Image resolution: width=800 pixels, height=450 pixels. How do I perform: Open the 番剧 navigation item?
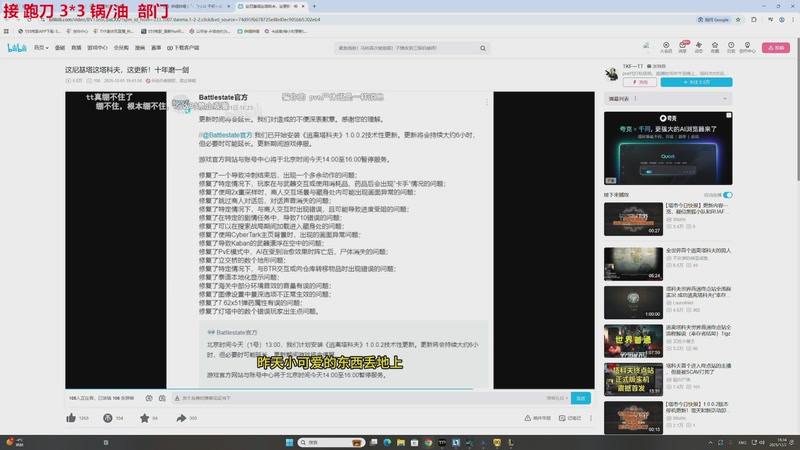[60, 48]
